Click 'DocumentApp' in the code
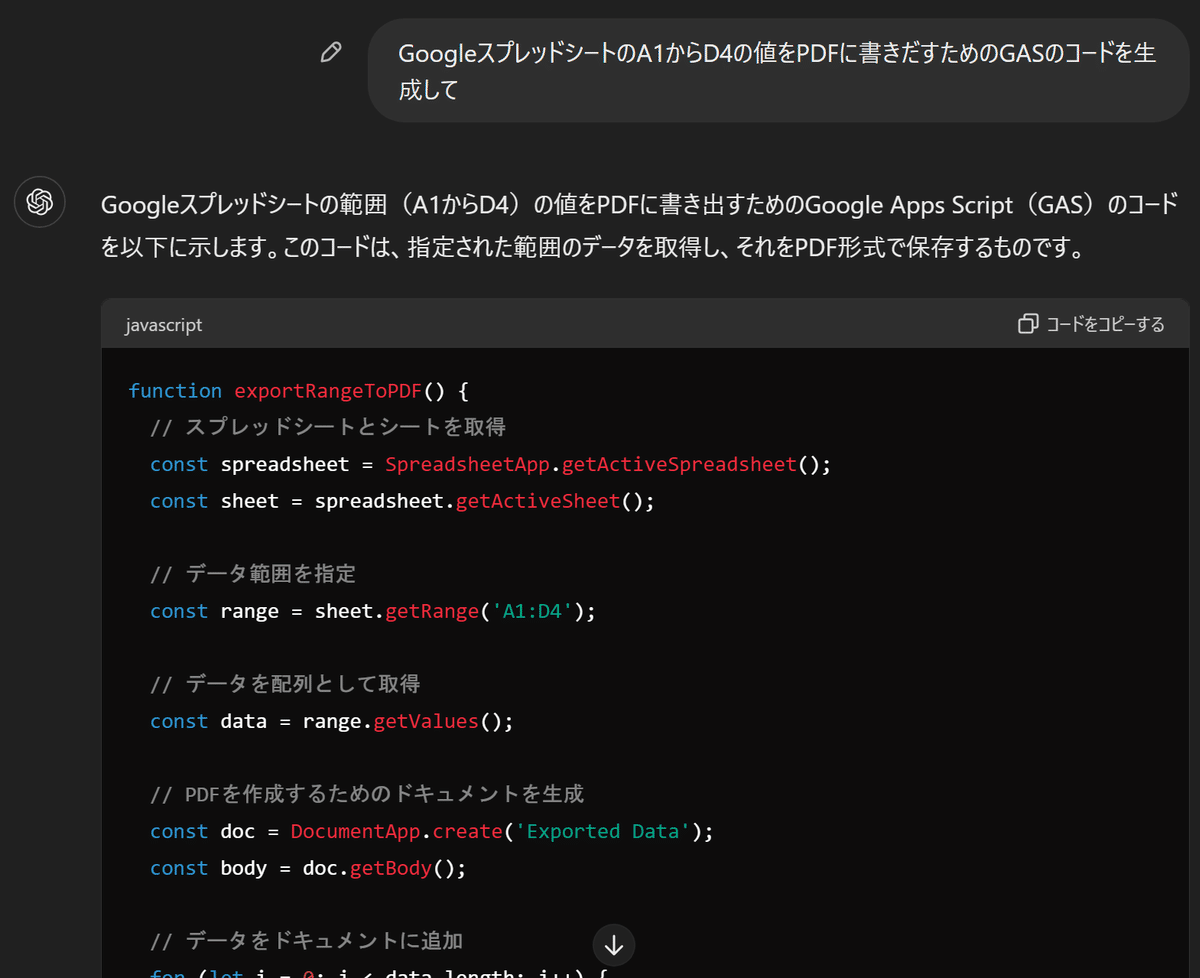The image size is (1200, 978). [355, 832]
